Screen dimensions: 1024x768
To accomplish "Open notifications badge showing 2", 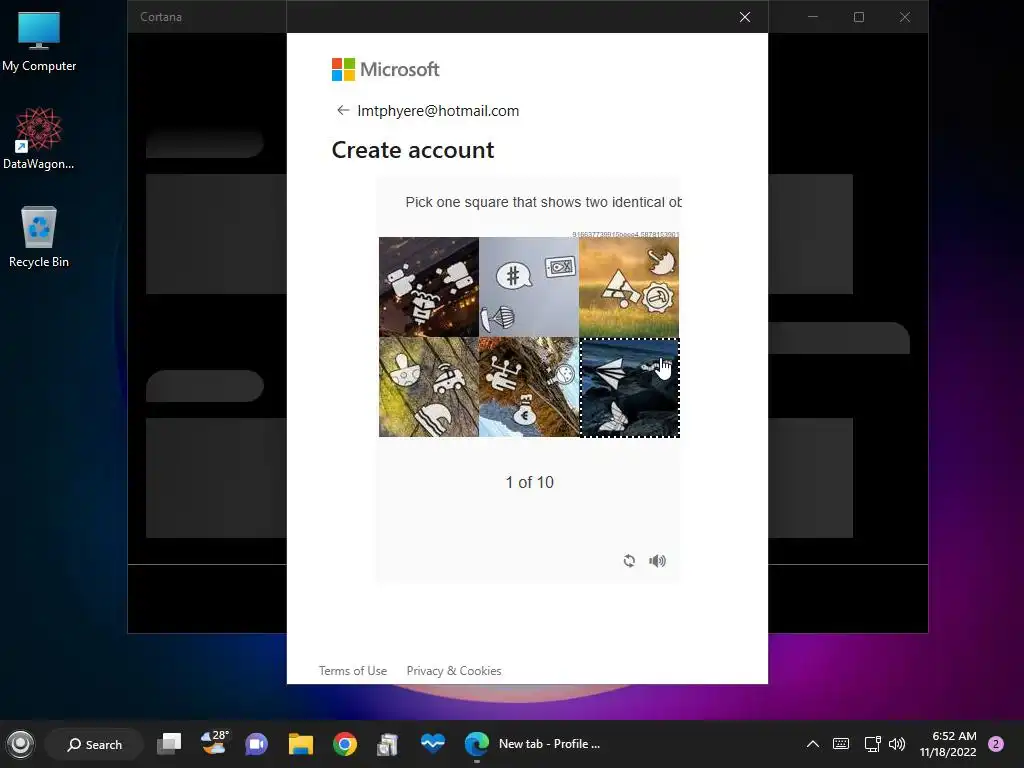I will coord(996,744).
